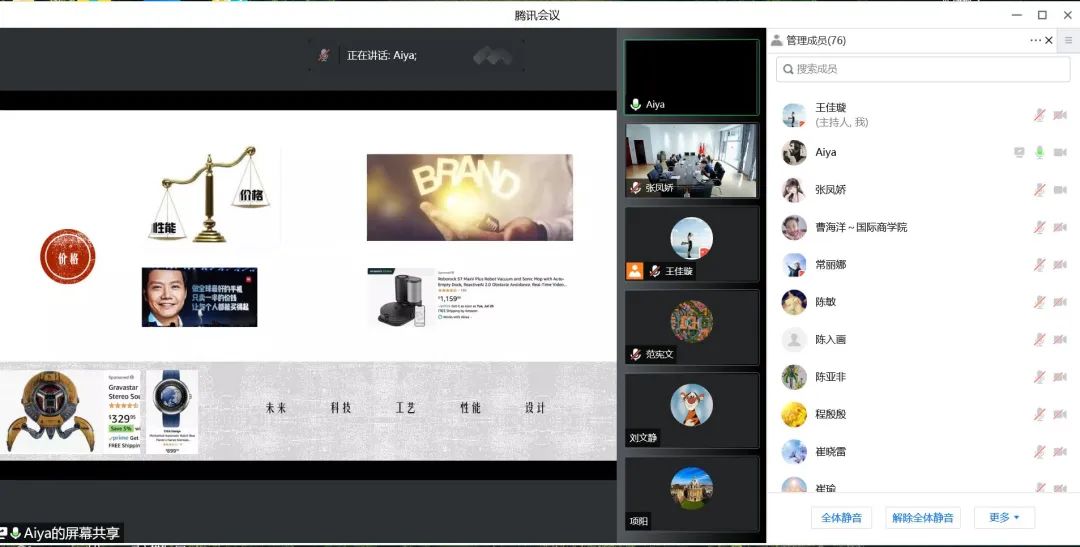Unmute 常丽娜's microphone icon

click(1039, 265)
